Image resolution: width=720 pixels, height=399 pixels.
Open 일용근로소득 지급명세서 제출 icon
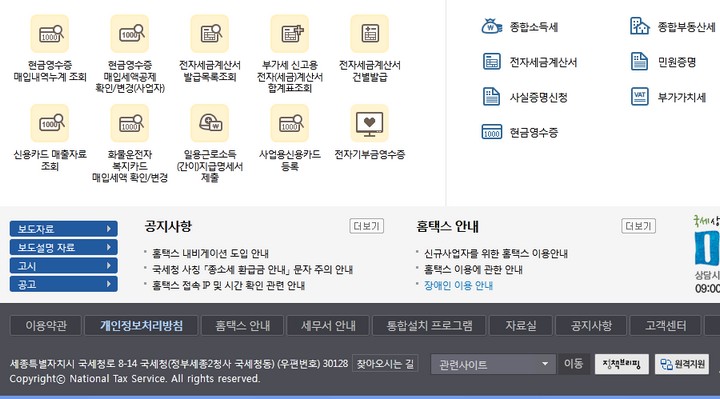209,123
